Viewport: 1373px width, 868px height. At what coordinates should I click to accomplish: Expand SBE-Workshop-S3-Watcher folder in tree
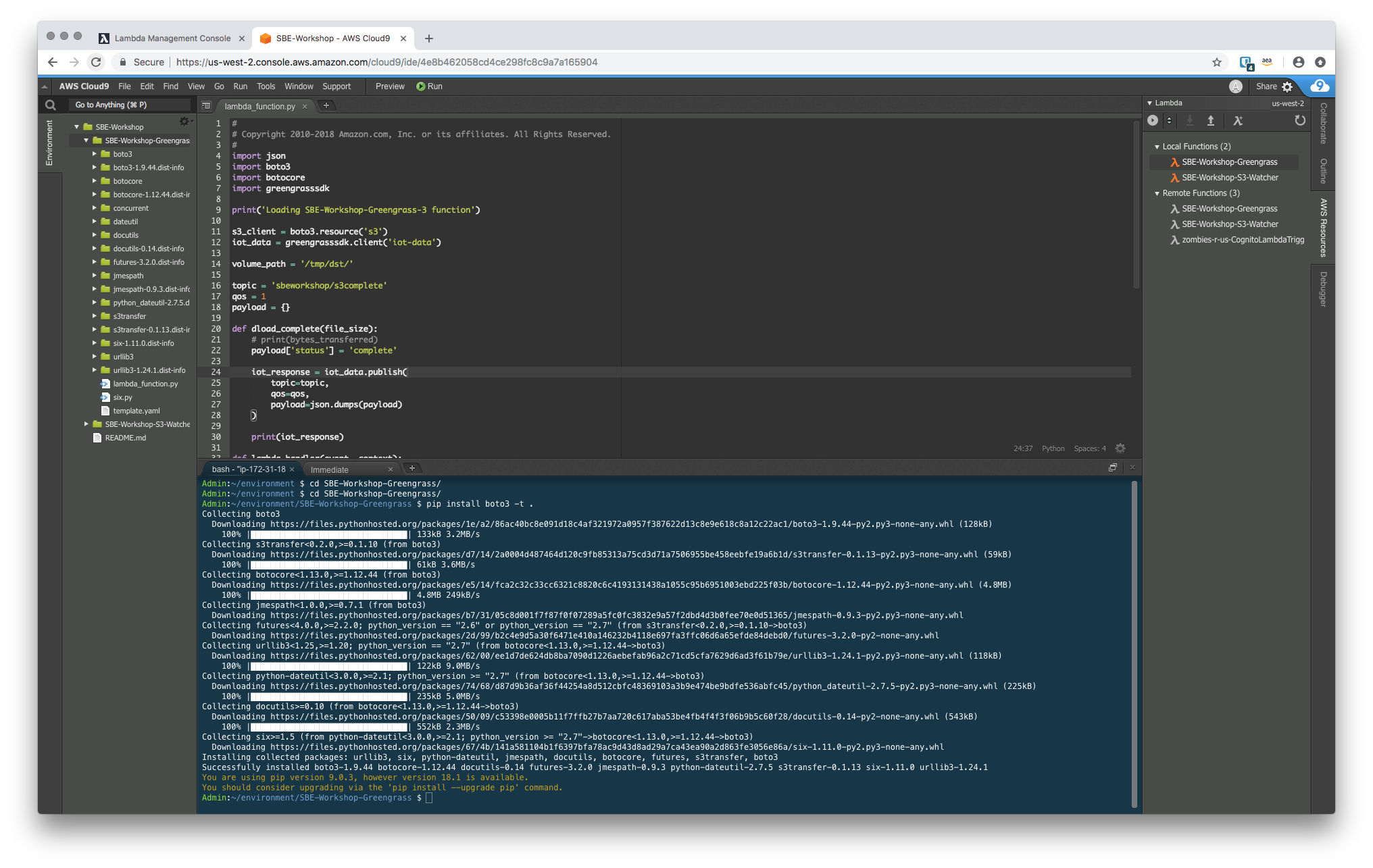click(86, 424)
